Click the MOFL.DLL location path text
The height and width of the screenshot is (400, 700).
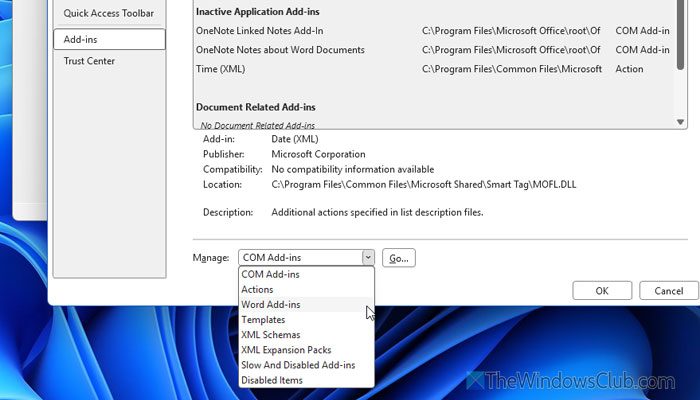point(424,184)
